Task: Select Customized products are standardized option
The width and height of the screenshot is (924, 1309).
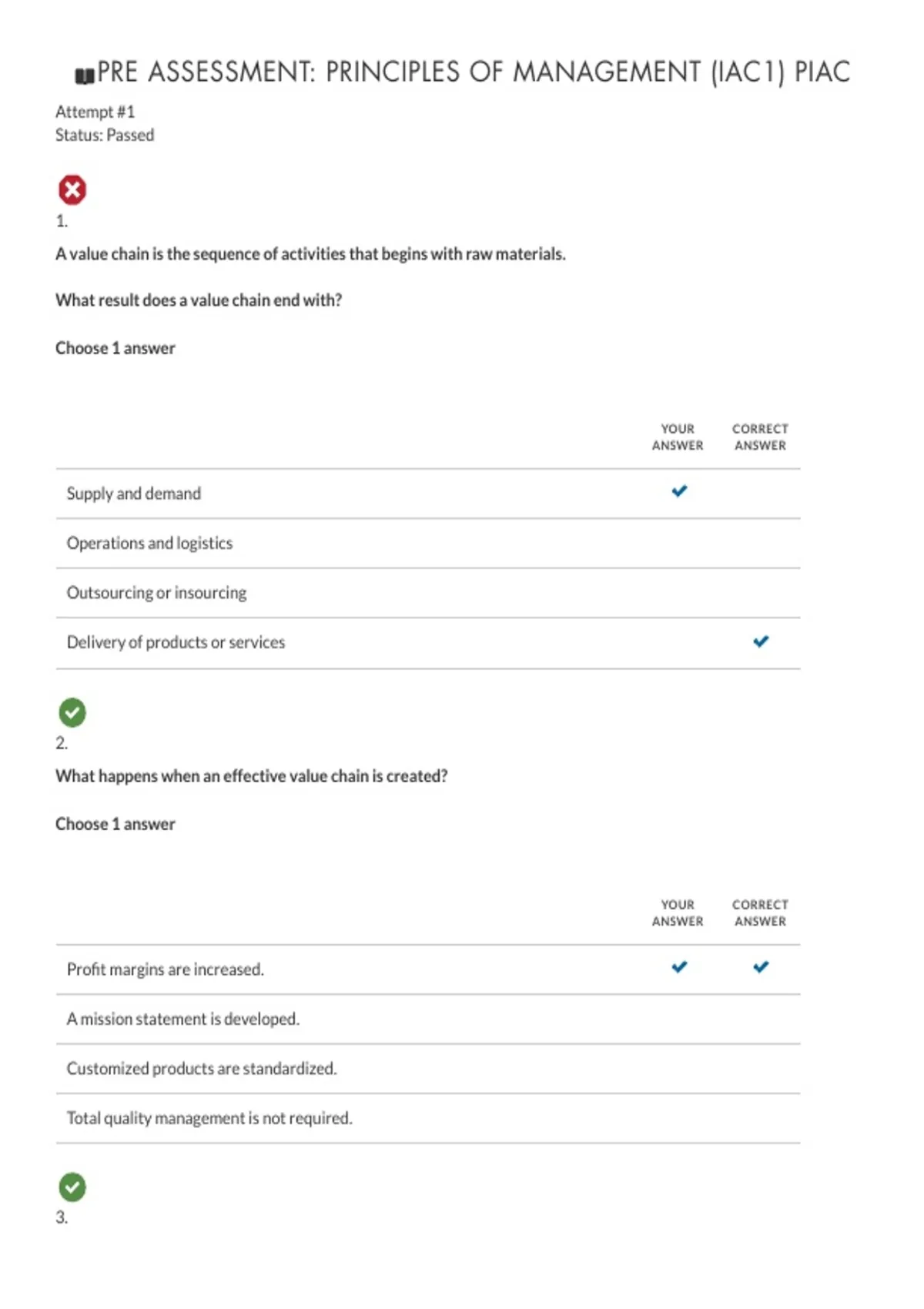Action: tap(428, 1069)
